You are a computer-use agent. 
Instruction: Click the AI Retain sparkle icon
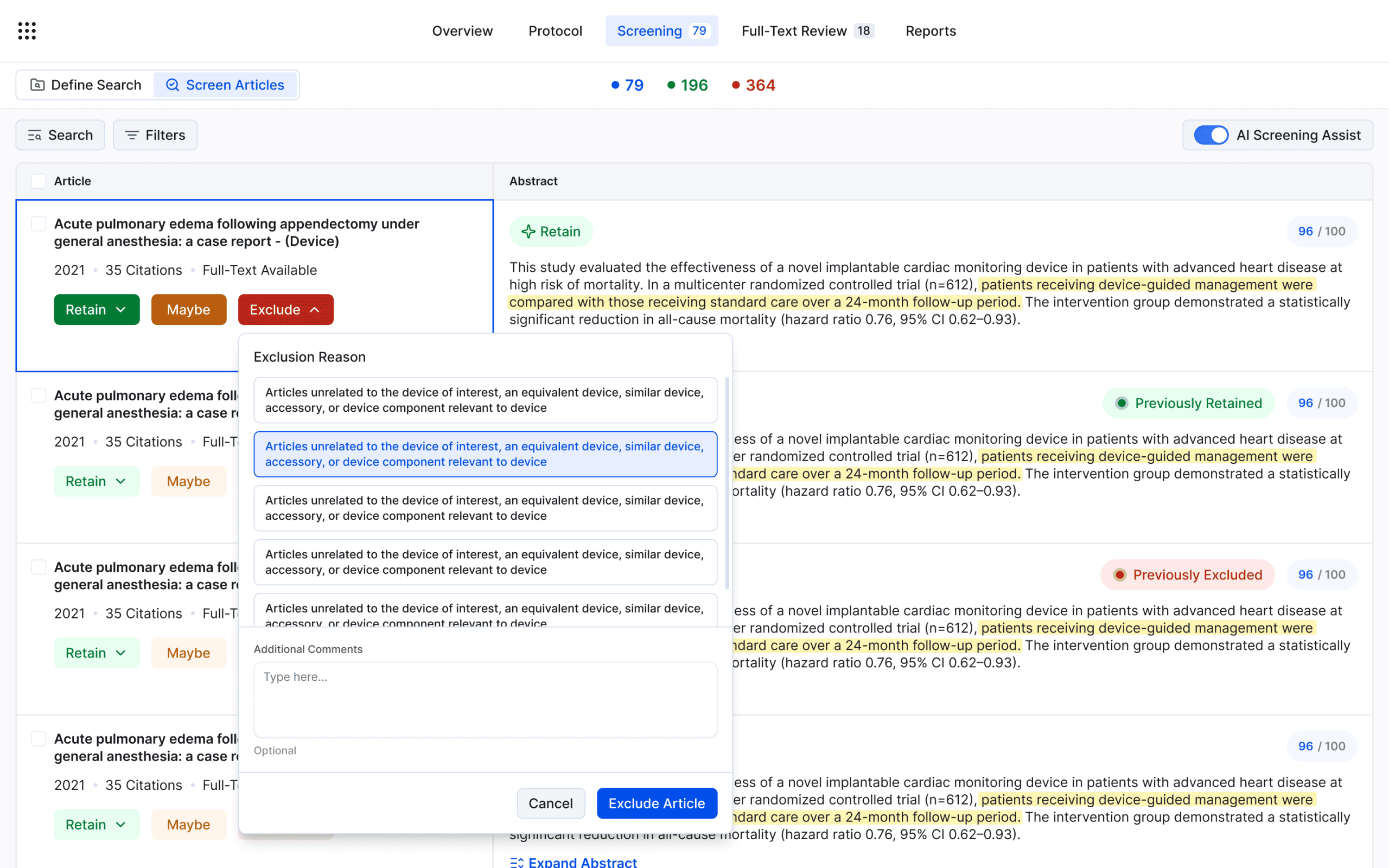pyautogui.click(x=528, y=232)
